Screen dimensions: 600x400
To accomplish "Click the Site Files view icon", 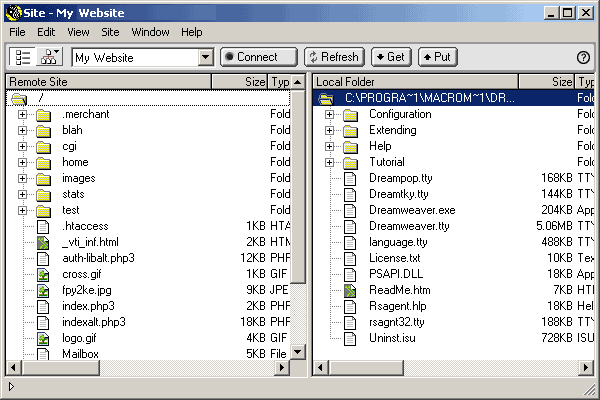I will 21,57.
